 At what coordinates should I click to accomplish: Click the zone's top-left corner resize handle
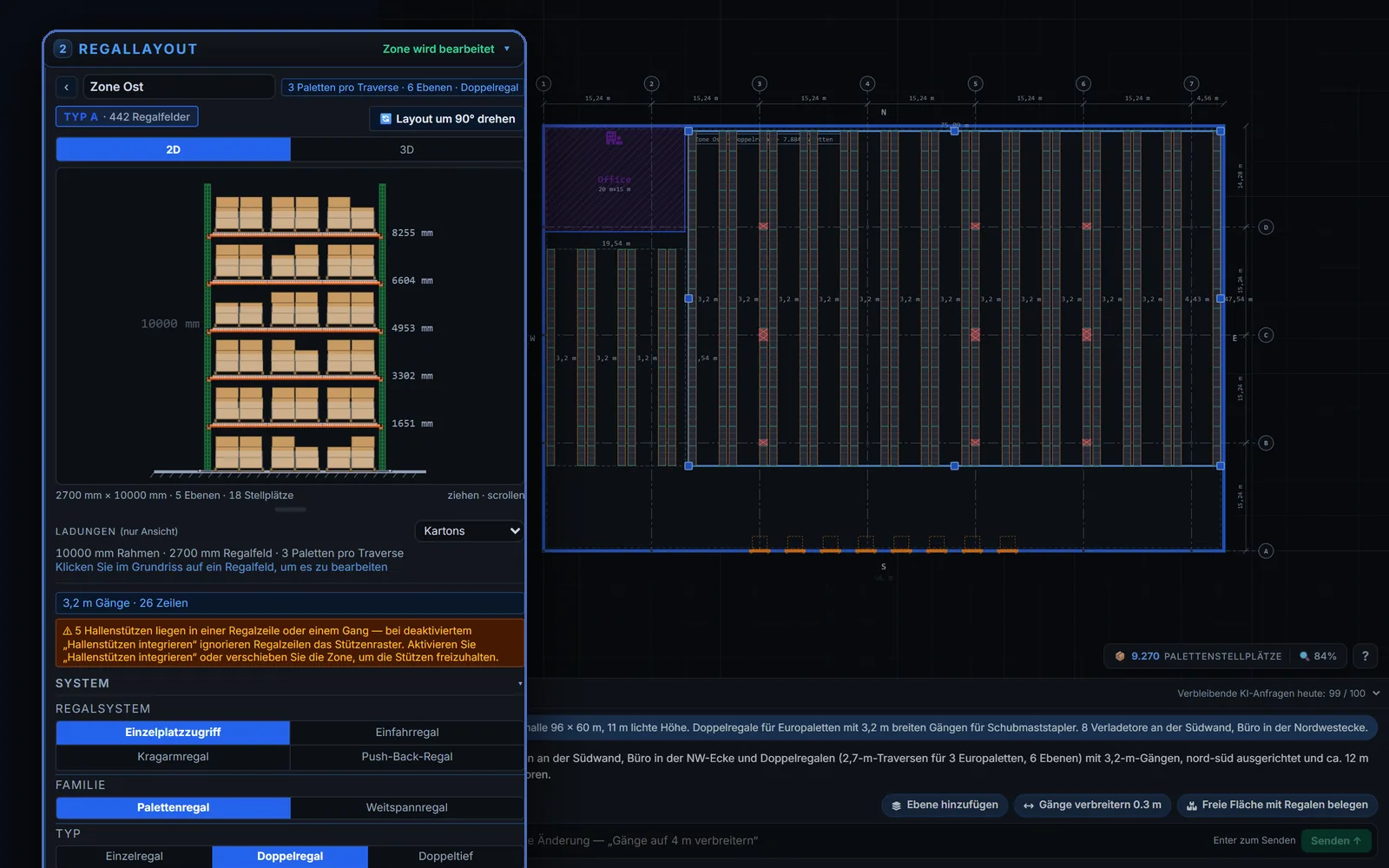(x=688, y=131)
